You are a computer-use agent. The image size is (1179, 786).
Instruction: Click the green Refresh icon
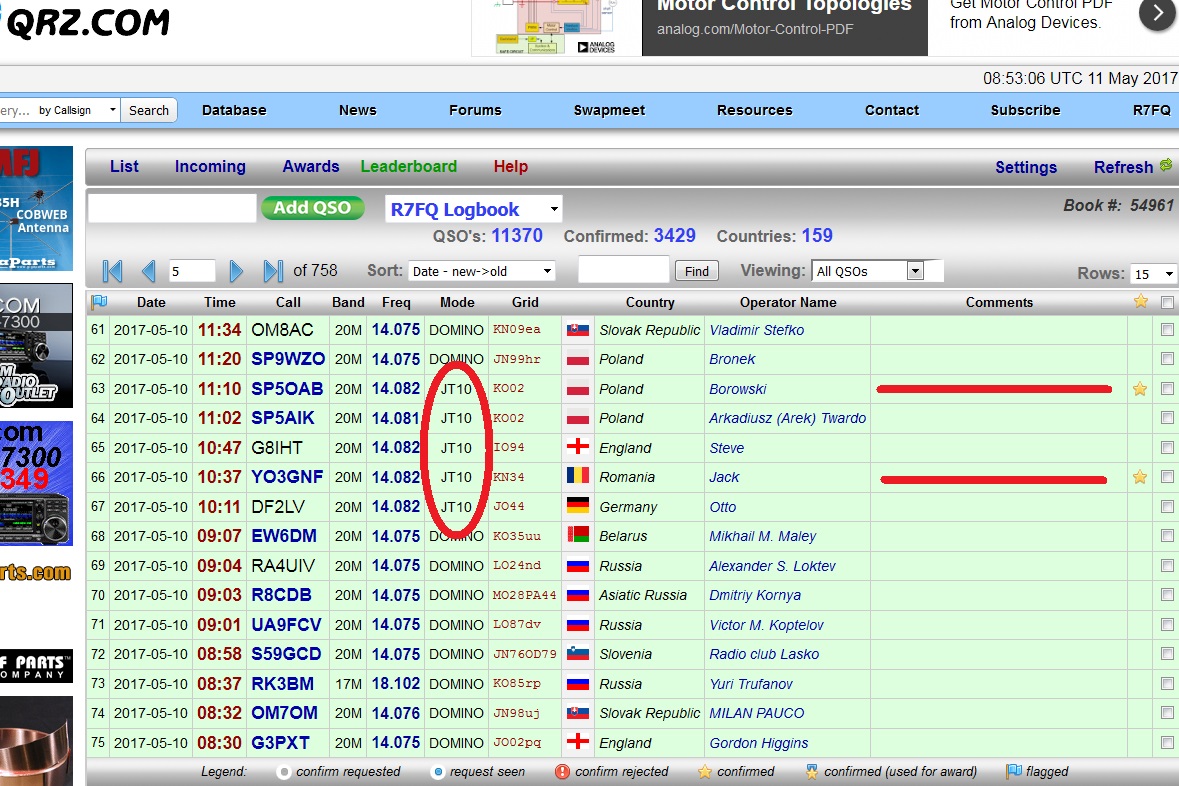(1165, 166)
